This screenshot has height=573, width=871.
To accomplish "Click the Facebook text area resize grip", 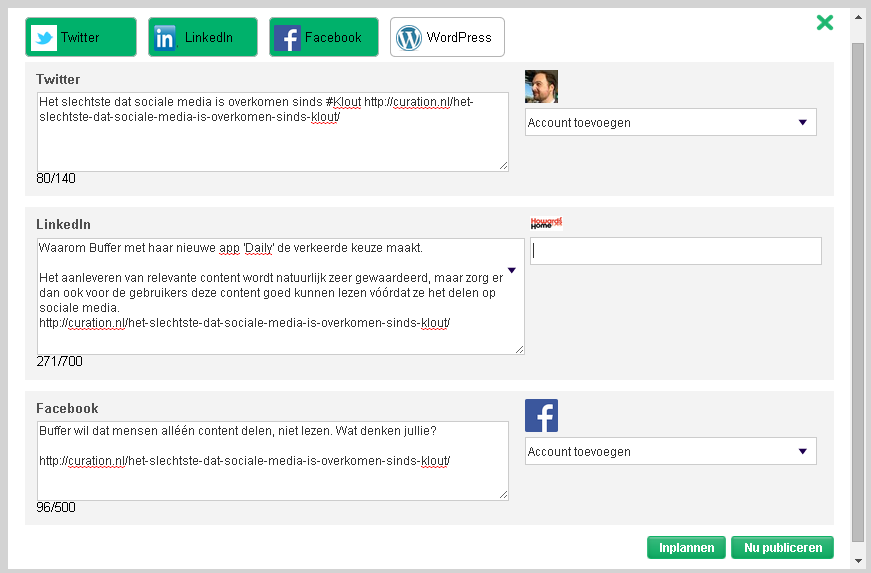I will click(x=503, y=495).
